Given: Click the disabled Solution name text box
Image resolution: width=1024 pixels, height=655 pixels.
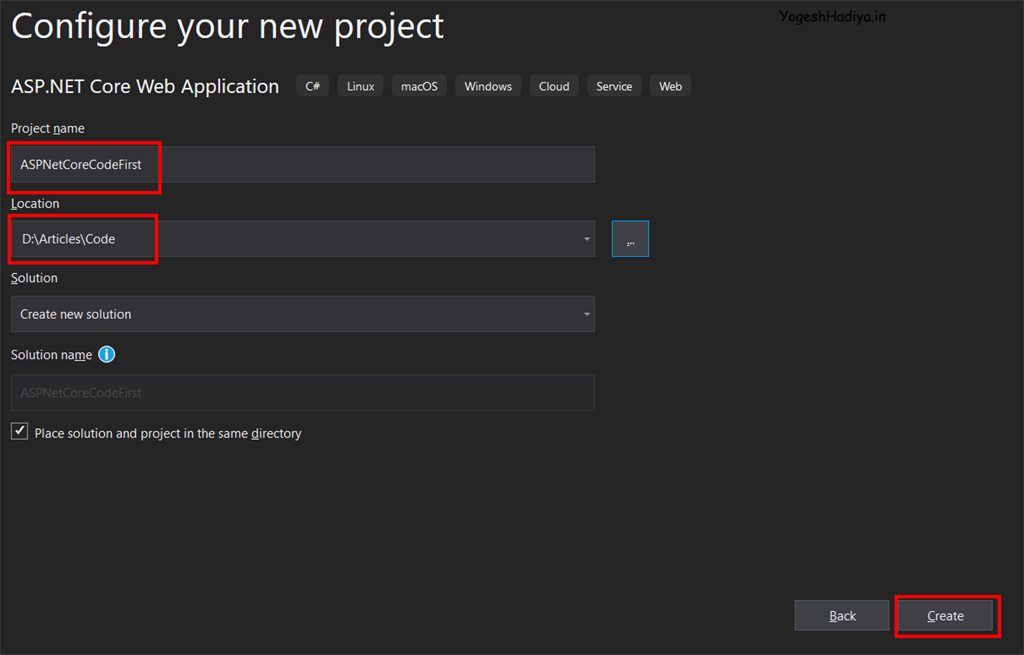Looking at the screenshot, I should click(302, 393).
